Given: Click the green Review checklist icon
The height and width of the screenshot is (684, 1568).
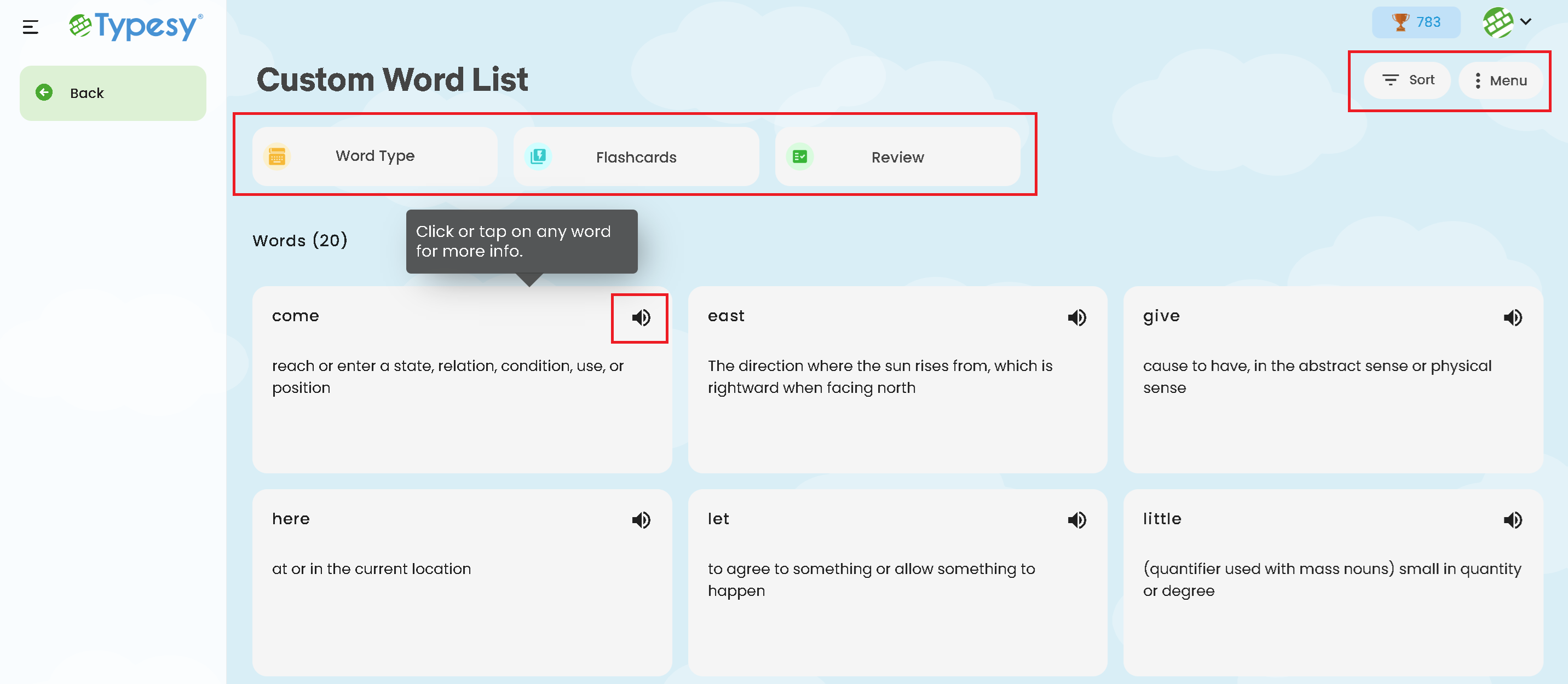Looking at the screenshot, I should click(800, 157).
